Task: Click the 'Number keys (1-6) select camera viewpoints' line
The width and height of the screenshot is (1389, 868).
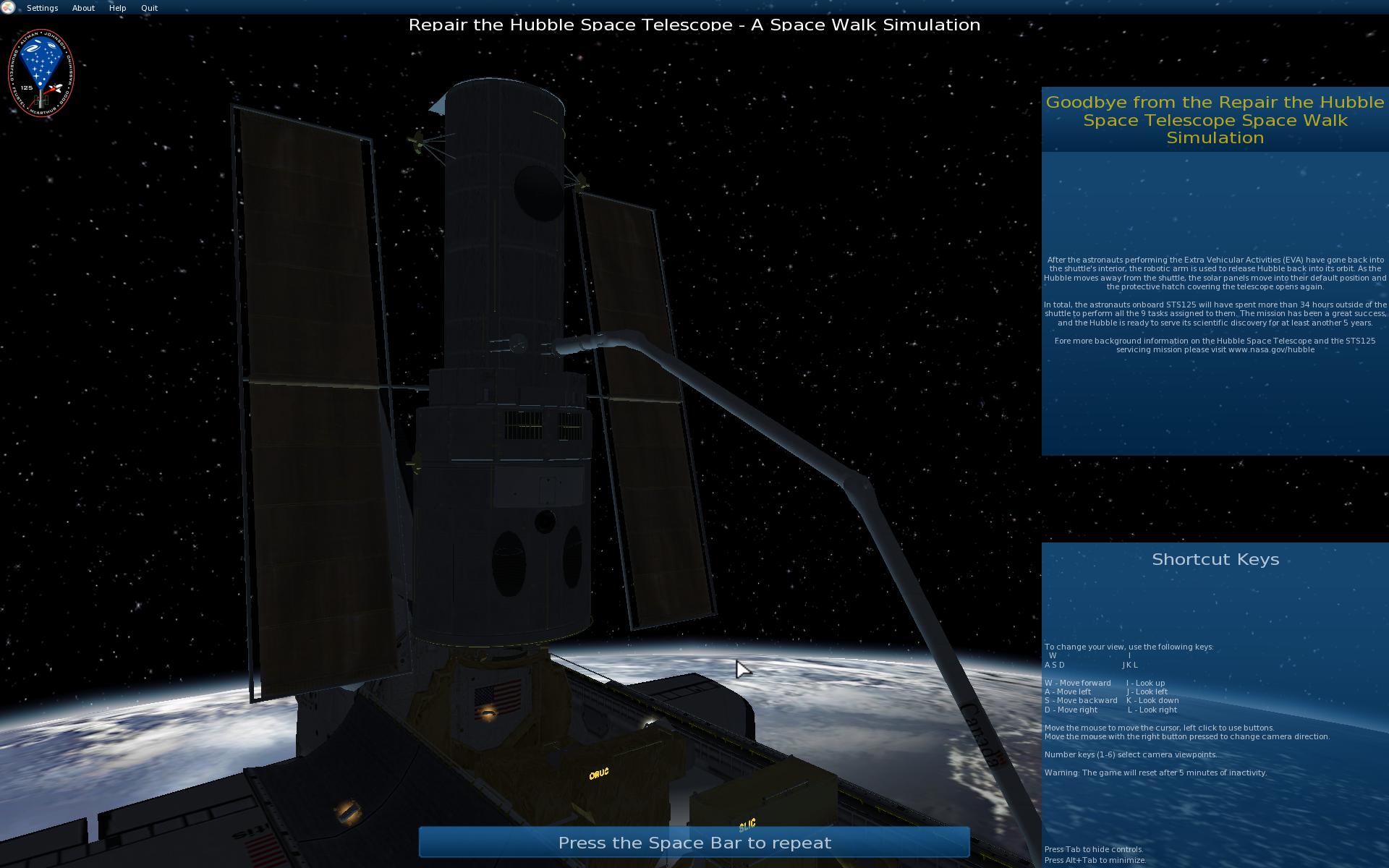Action: (1131, 754)
